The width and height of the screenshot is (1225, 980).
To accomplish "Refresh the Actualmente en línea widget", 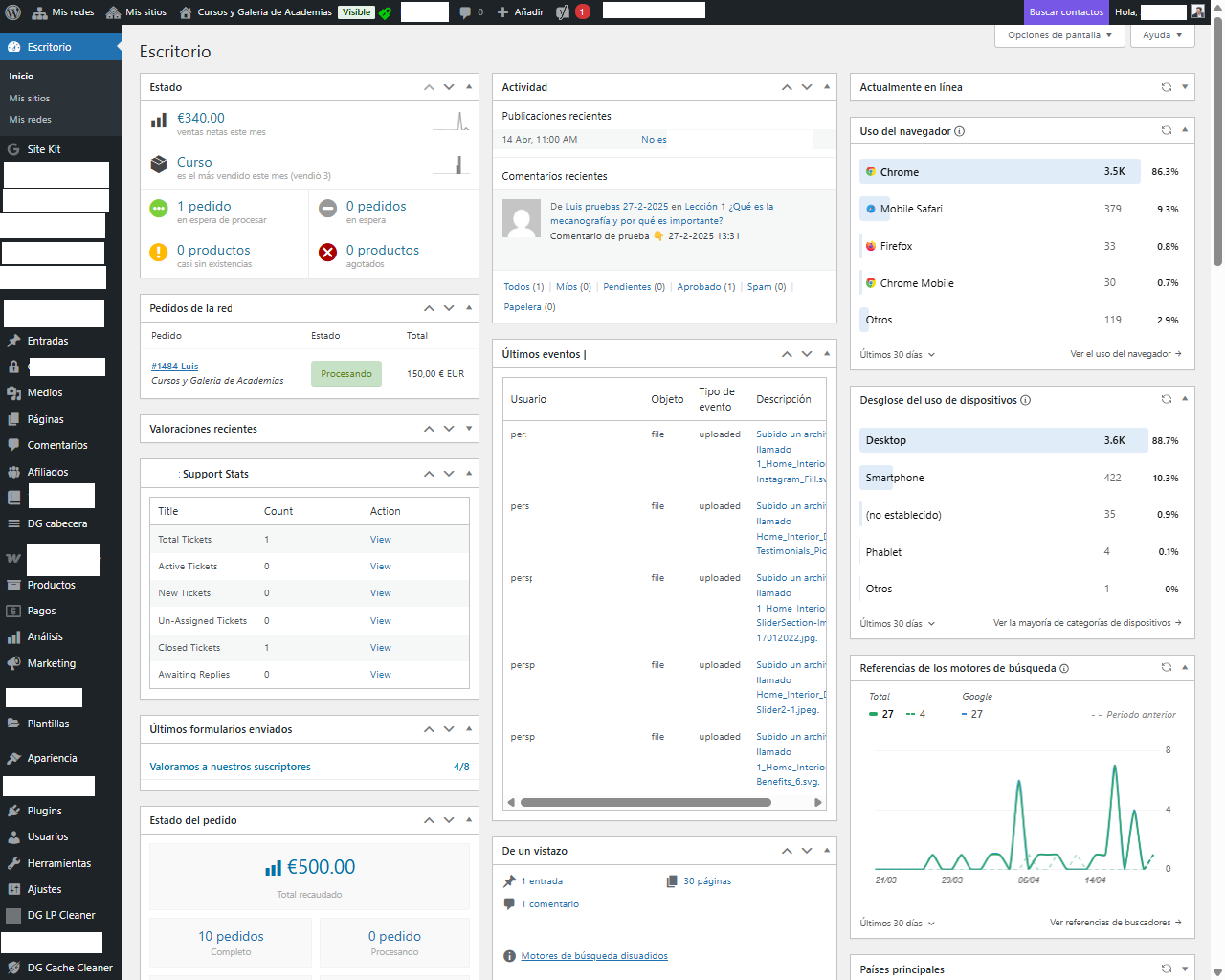I will [1166, 87].
